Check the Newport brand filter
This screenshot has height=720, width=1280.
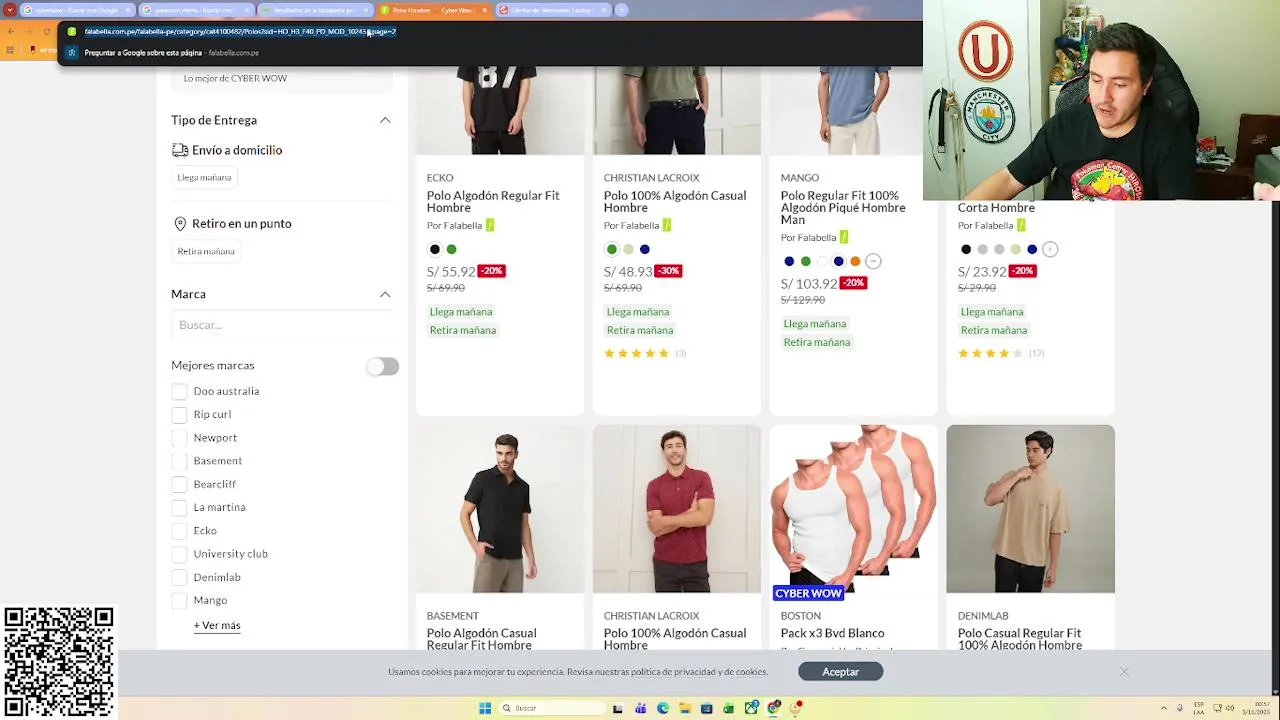pyautogui.click(x=179, y=438)
